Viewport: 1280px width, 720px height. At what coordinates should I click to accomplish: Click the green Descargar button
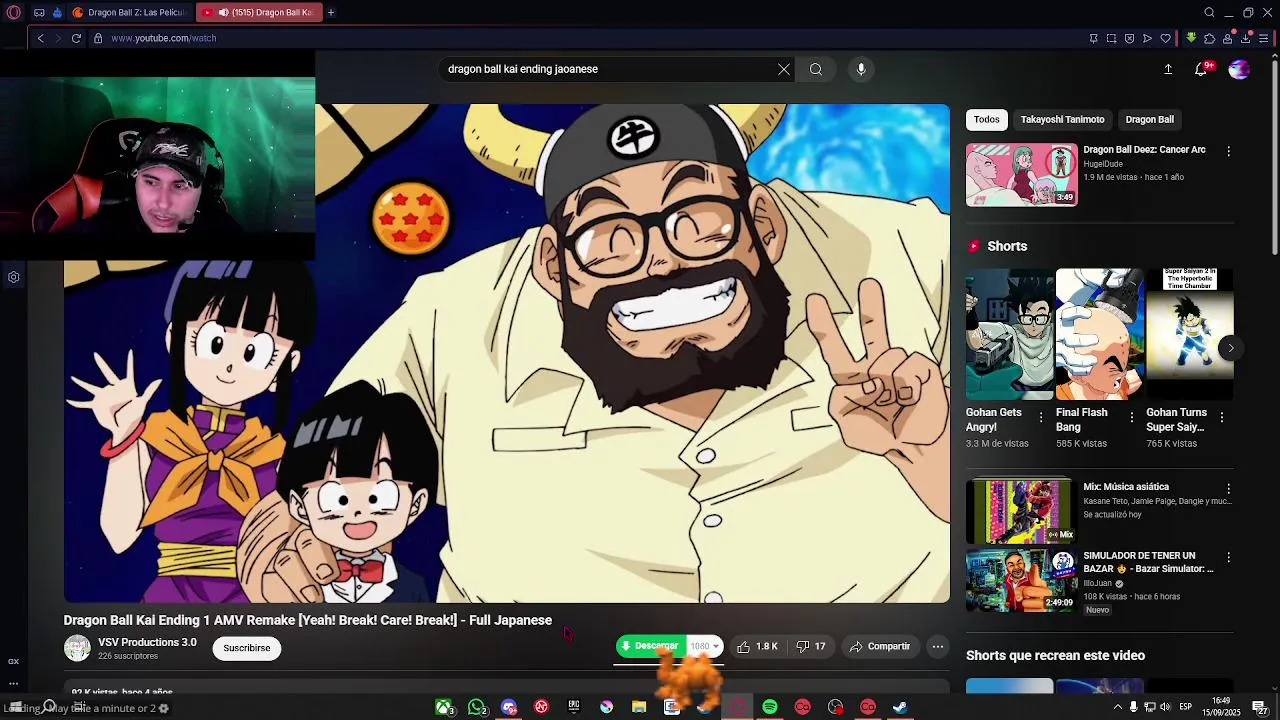click(x=651, y=647)
